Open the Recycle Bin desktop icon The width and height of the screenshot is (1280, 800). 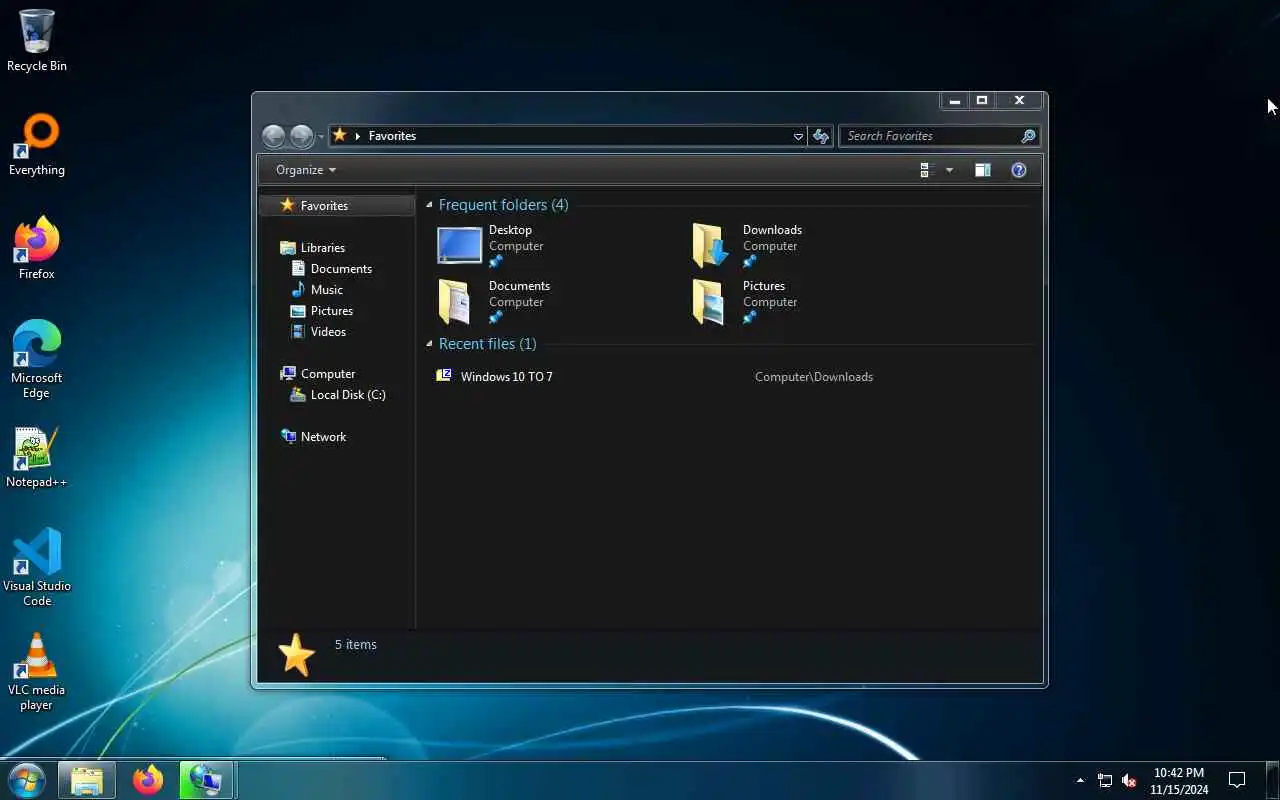click(x=37, y=41)
